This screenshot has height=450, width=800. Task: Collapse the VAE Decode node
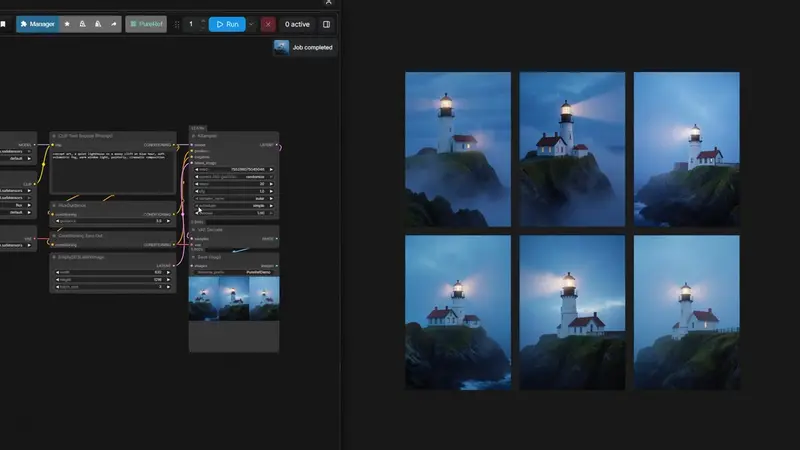[x=193, y=230]
